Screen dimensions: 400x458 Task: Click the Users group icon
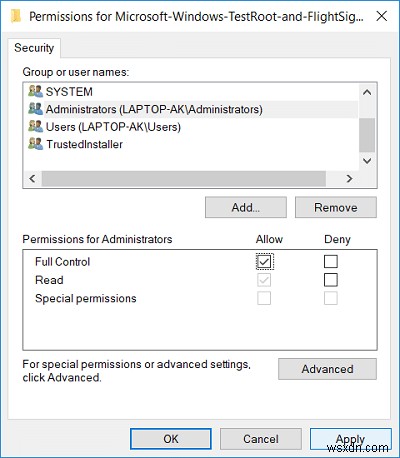point(35,127)
